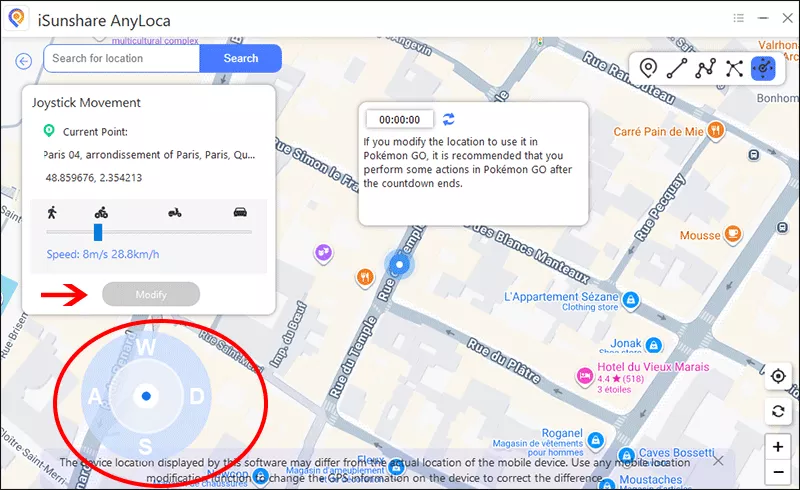The height and width of the screenshot is (490, 800).
Task: Select the jump teleport mode icon
Action: (734, 68)
